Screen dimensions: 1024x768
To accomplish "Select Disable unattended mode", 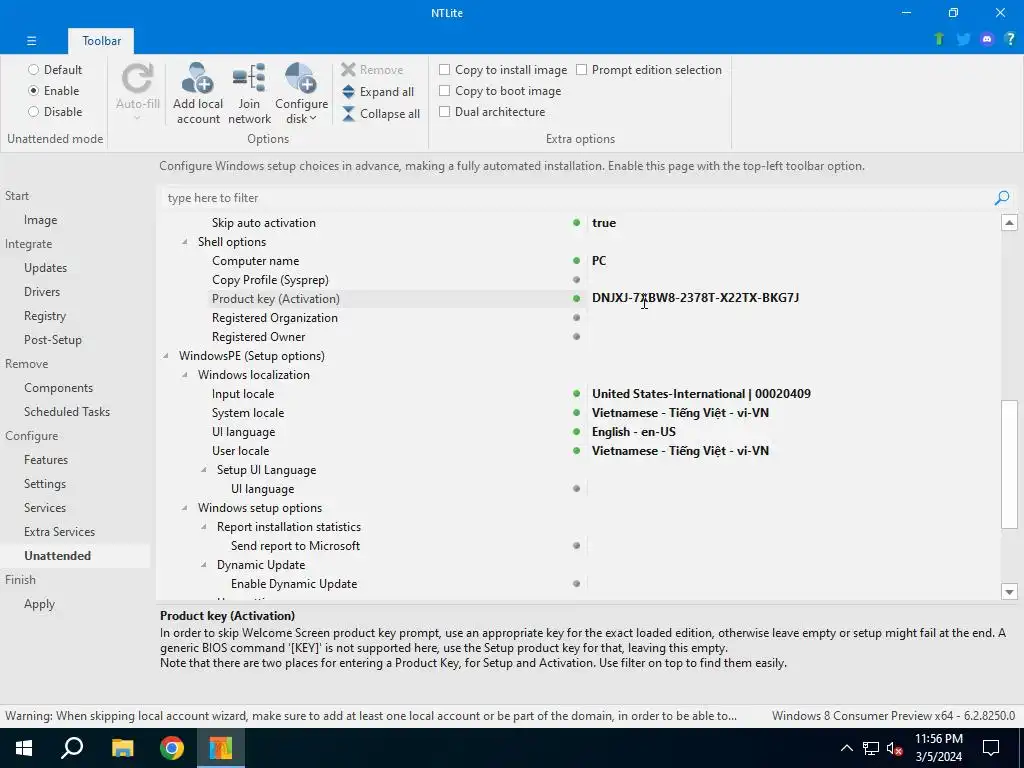I will pos(55,112).
